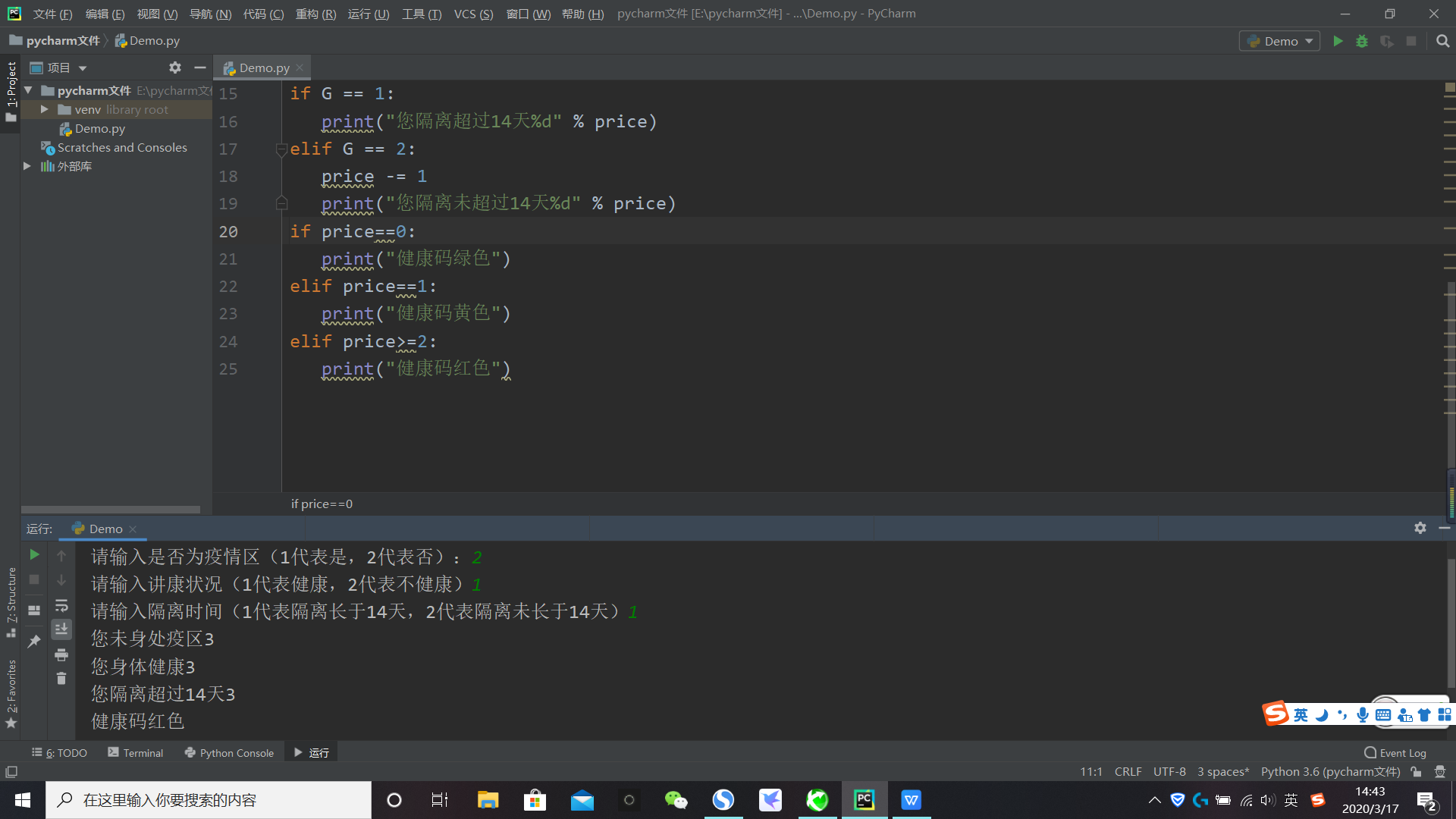Toggle scroll-to-end in the run console
The width and height of the screenshot is (1456, 819).
click(61, 629)
